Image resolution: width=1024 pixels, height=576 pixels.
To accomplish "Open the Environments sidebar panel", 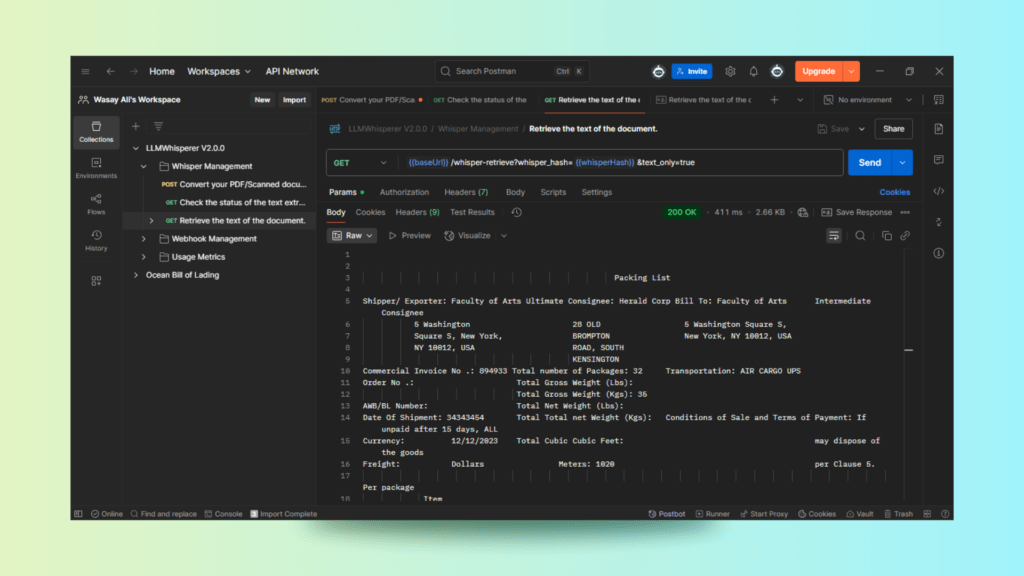I will click(x=96, y=167).
